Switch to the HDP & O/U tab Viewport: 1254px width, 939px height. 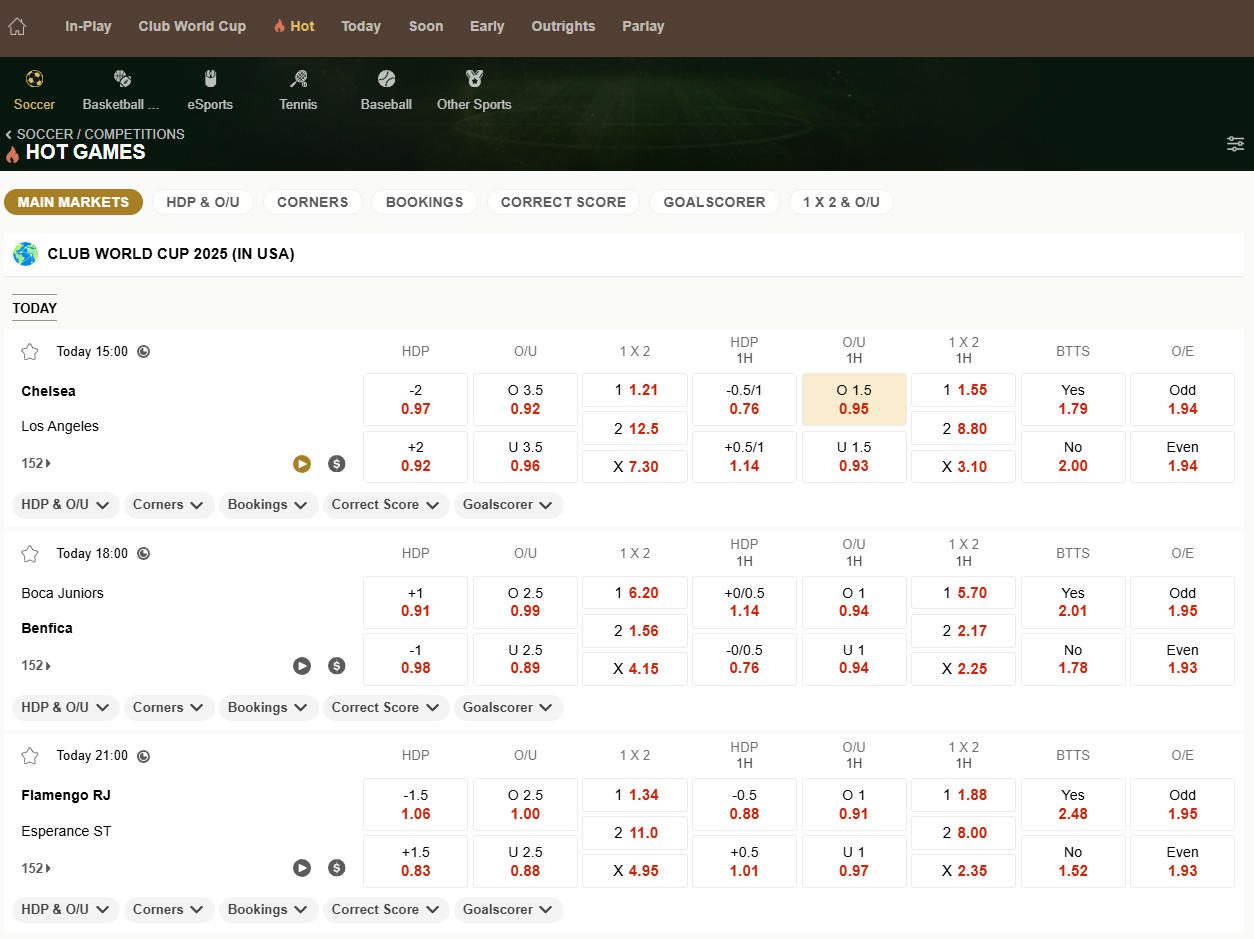point(203,202)
